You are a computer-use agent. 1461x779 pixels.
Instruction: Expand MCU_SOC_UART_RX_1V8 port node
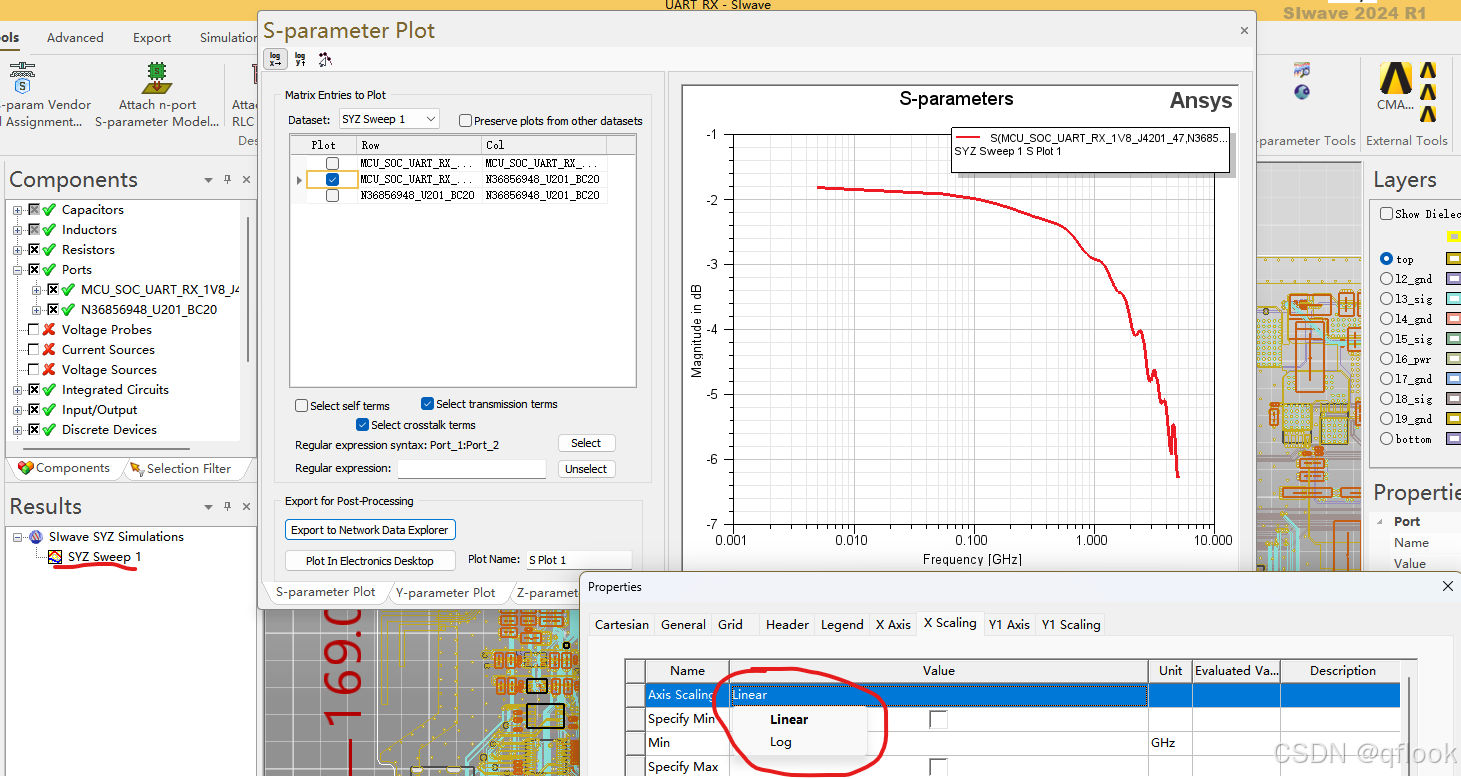coord(37,290)
